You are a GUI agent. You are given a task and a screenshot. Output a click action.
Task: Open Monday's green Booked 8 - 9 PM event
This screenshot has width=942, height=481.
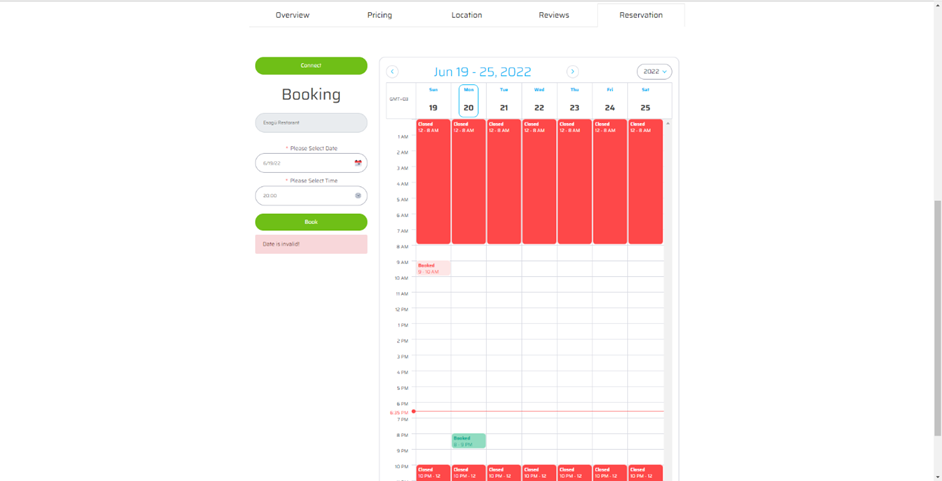469,441
